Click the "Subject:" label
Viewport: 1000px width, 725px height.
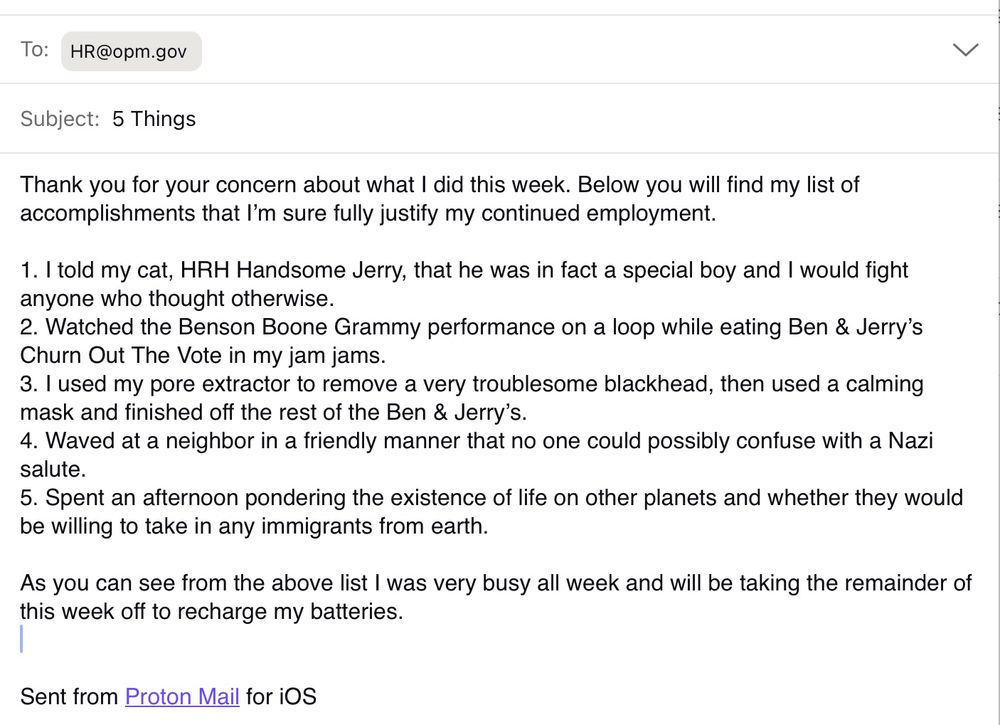60,119
